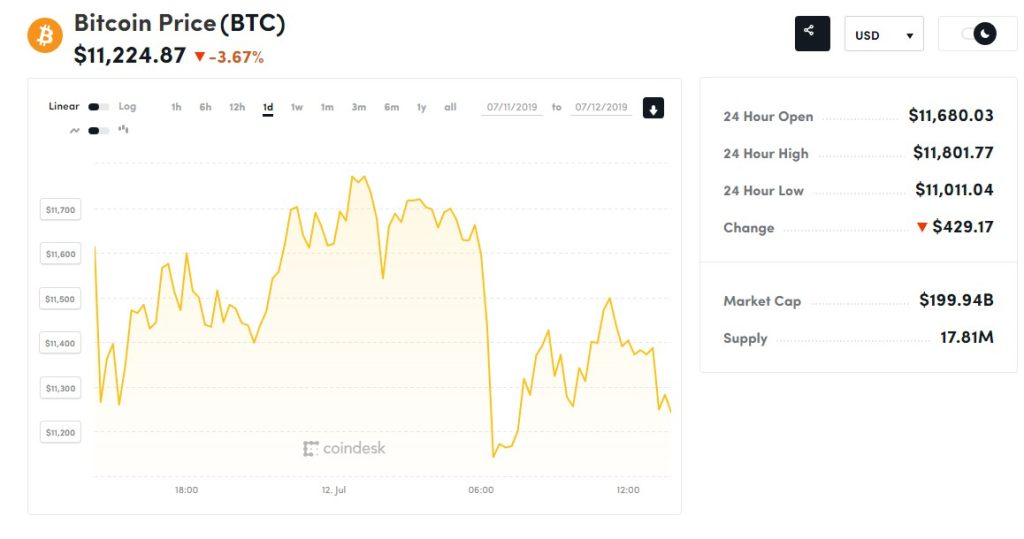The image size is (1024, 539).
Task: Click the start date field 07/11/2019
Action: (x=513, y=107)
